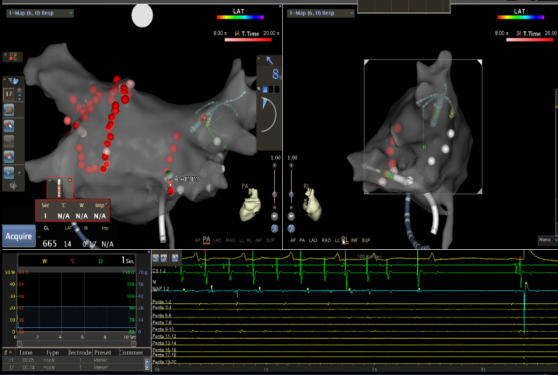This screenshot has width=558, height=375.
Task: Click the first icon in ECG signal toolbar
Action: (x=156, y=258)
